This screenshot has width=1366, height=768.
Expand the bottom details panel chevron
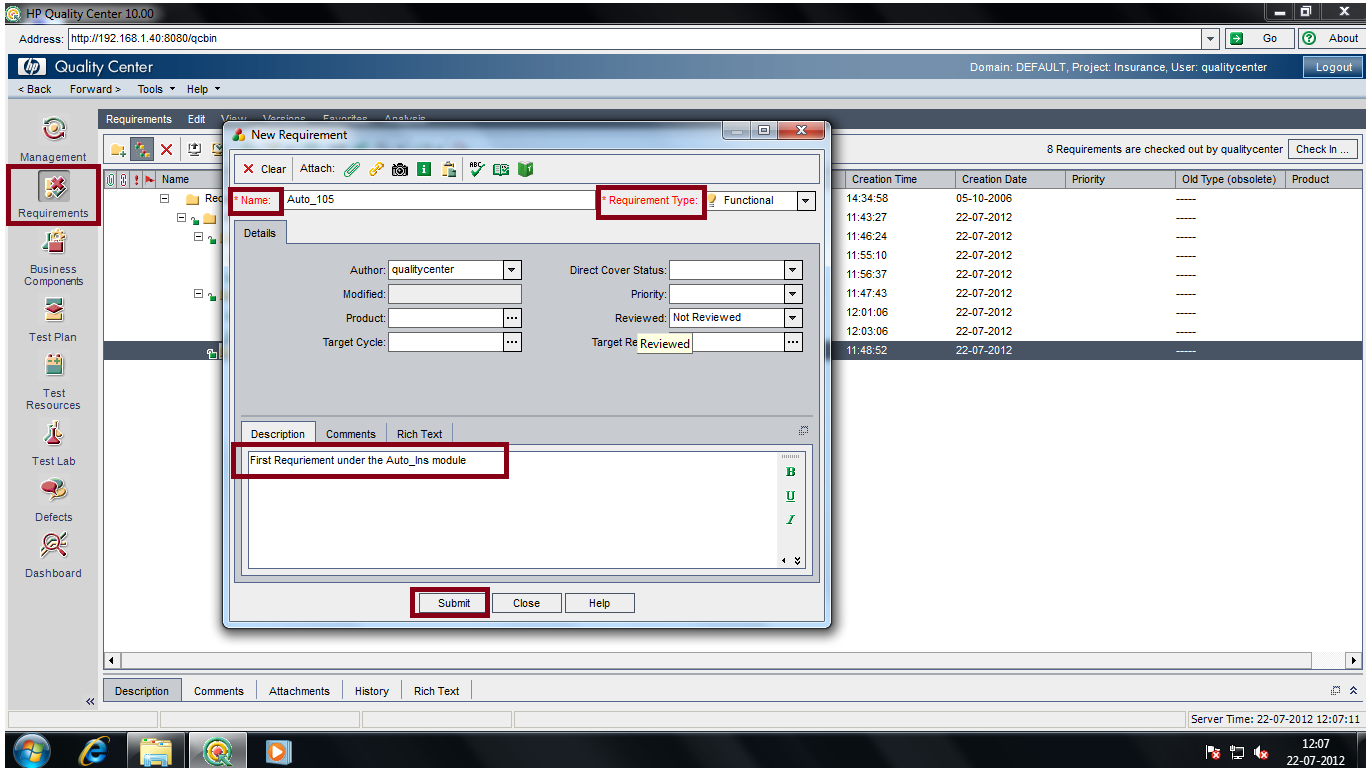(x=1354, y=690)
